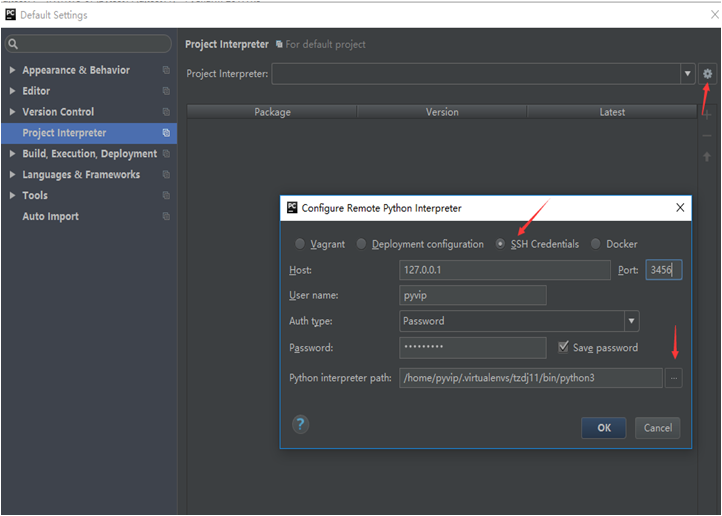This screenshot has width=722, height=516.
Task: Confirm dialog with OK button
Action: [x=604, y=428]
